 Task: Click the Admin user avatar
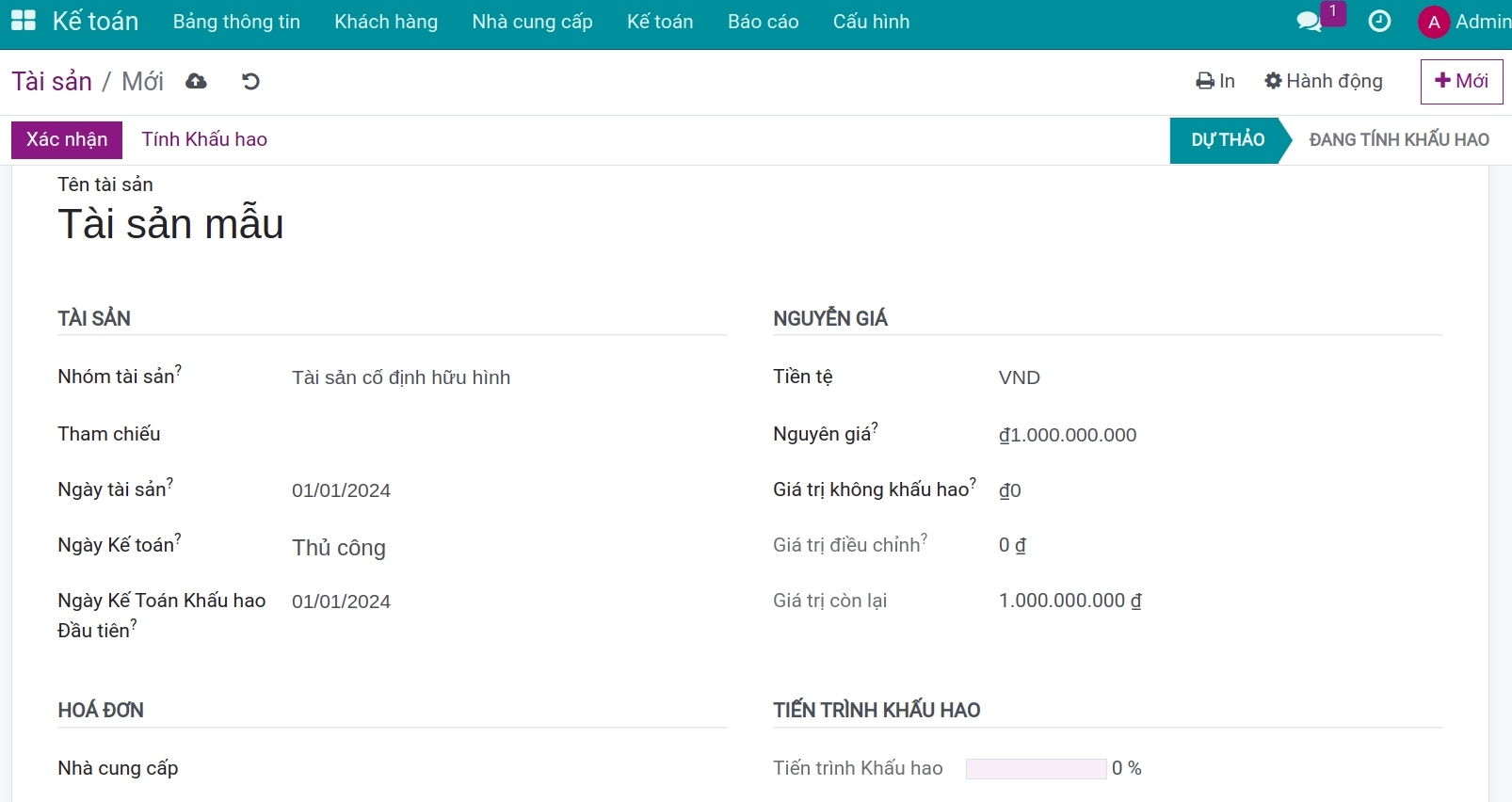[x=1433, y=22]
